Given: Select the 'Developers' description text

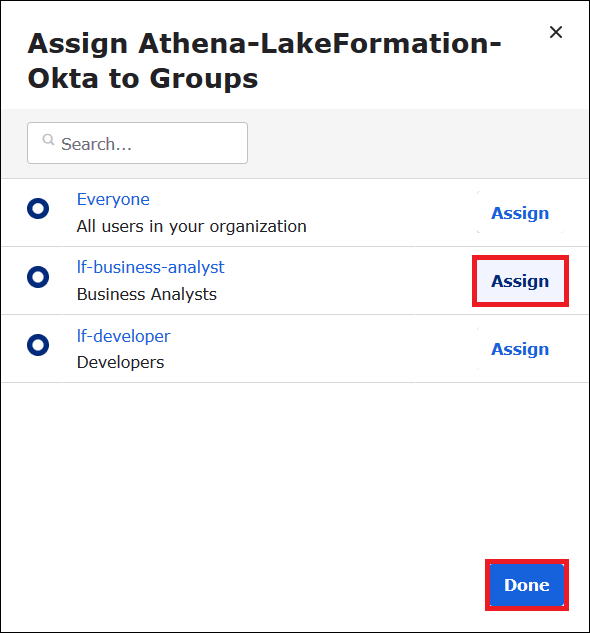Looking at the screenshot, I should pos(120,362).
